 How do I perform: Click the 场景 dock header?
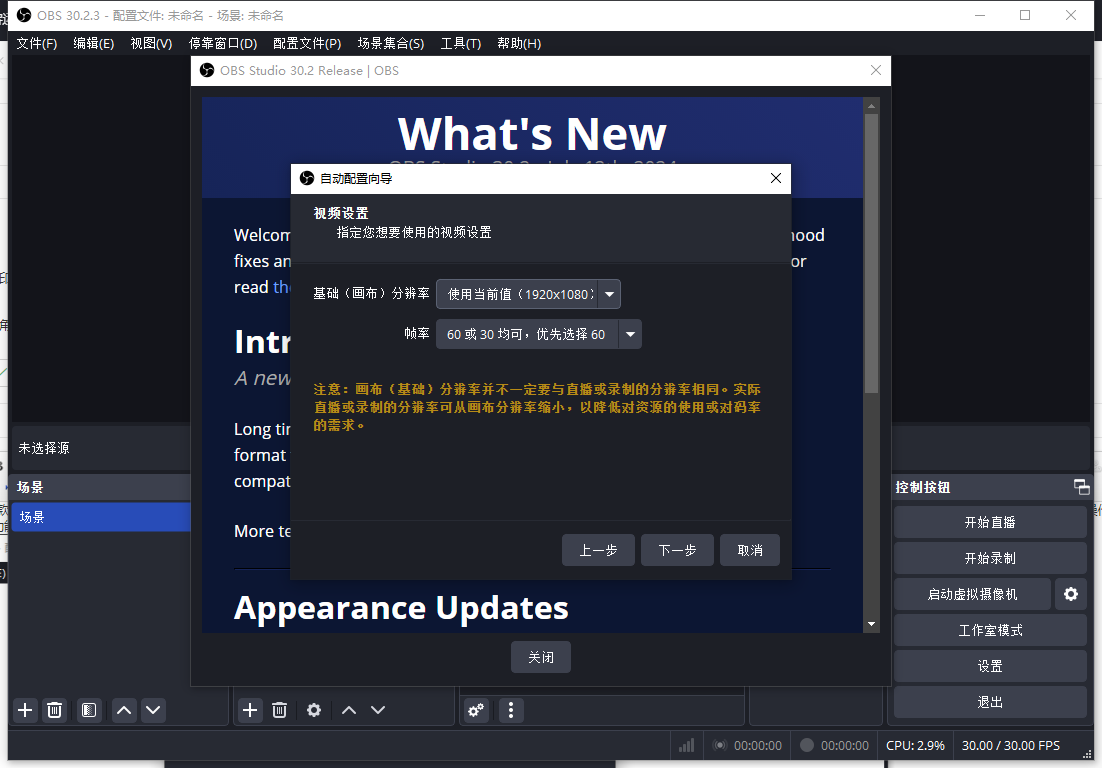pyautogui.click(x=101, y=487)
